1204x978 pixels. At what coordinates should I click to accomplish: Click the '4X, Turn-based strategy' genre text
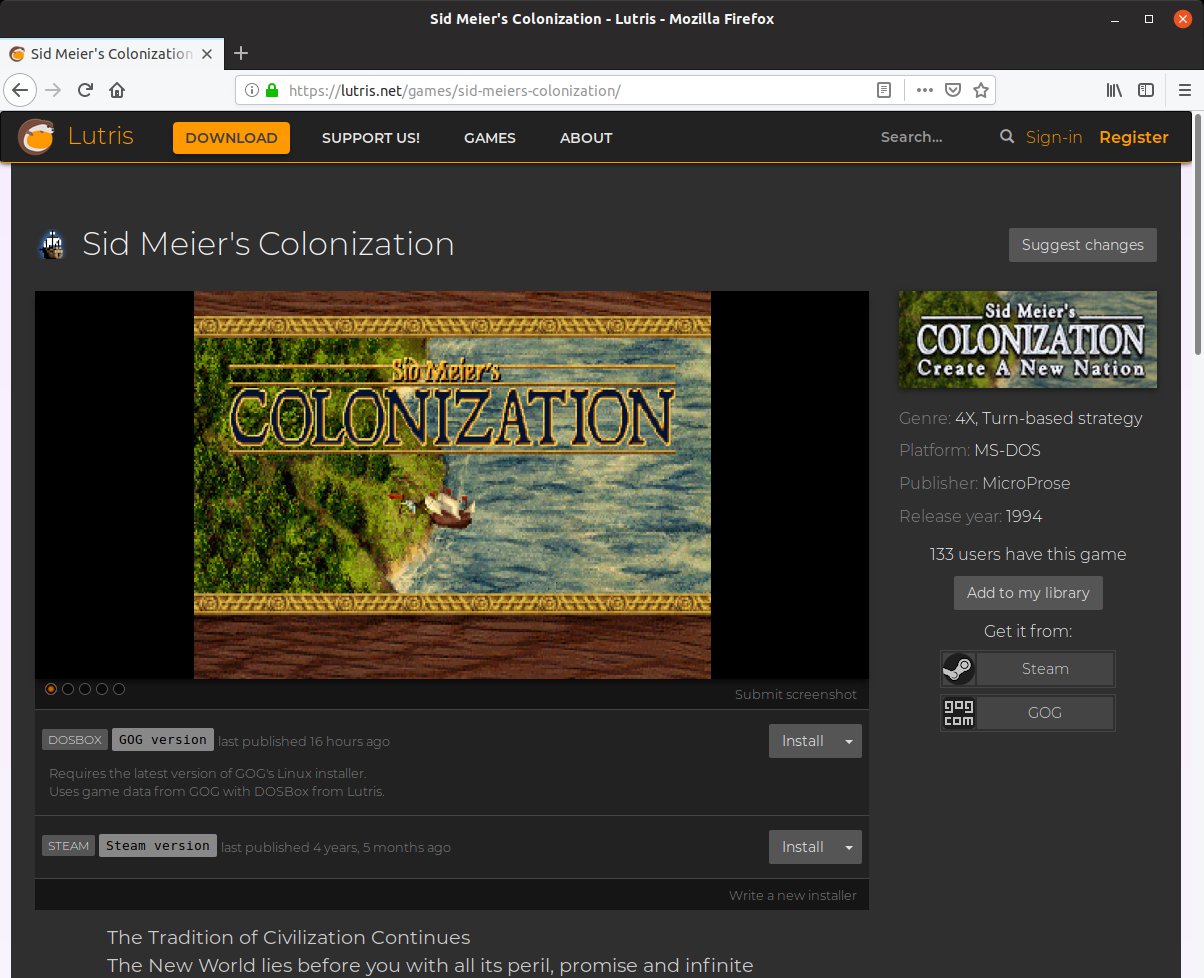point(1048,418)
